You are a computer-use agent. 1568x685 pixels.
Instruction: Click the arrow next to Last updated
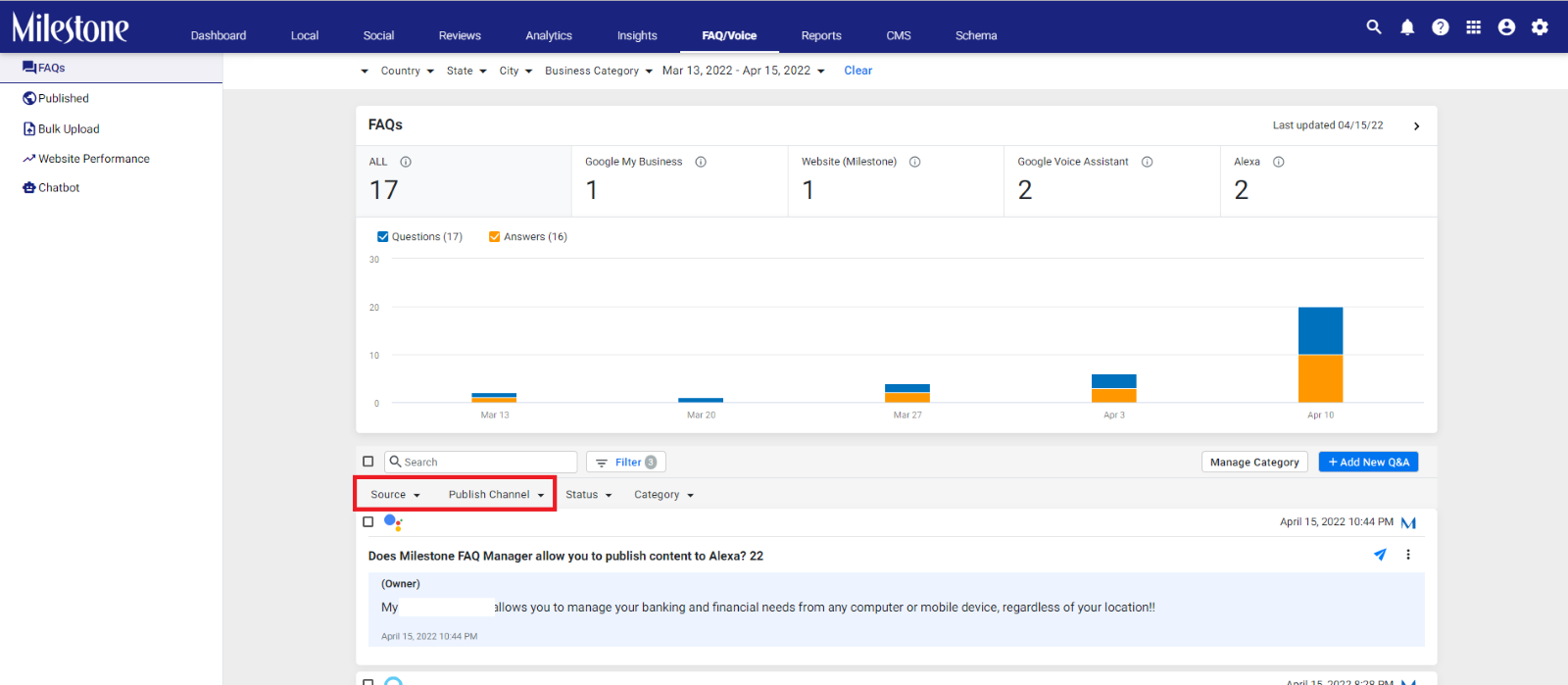(1417, 126)
